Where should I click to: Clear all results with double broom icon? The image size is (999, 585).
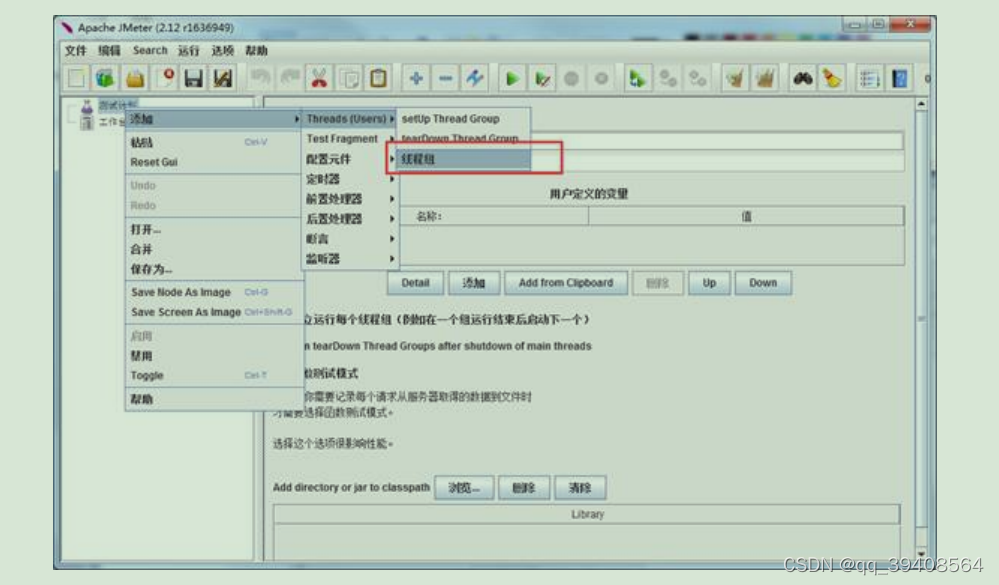[x=765, y=78]
